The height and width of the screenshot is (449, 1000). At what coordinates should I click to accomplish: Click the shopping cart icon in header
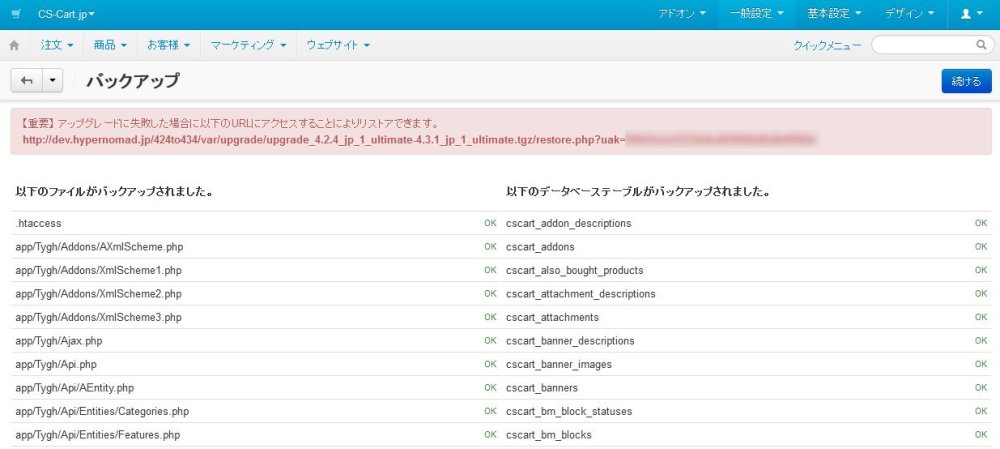[x=15, y=14]
